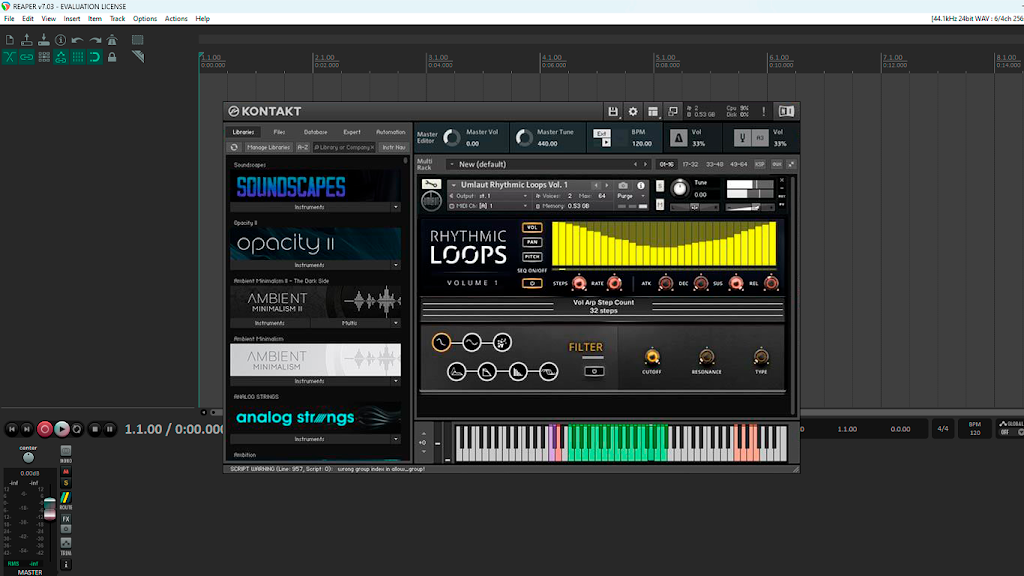1024x576 pixels.
Task: Toggle auto-crossfade icon in REAPER toolbar
Action: 10,57
